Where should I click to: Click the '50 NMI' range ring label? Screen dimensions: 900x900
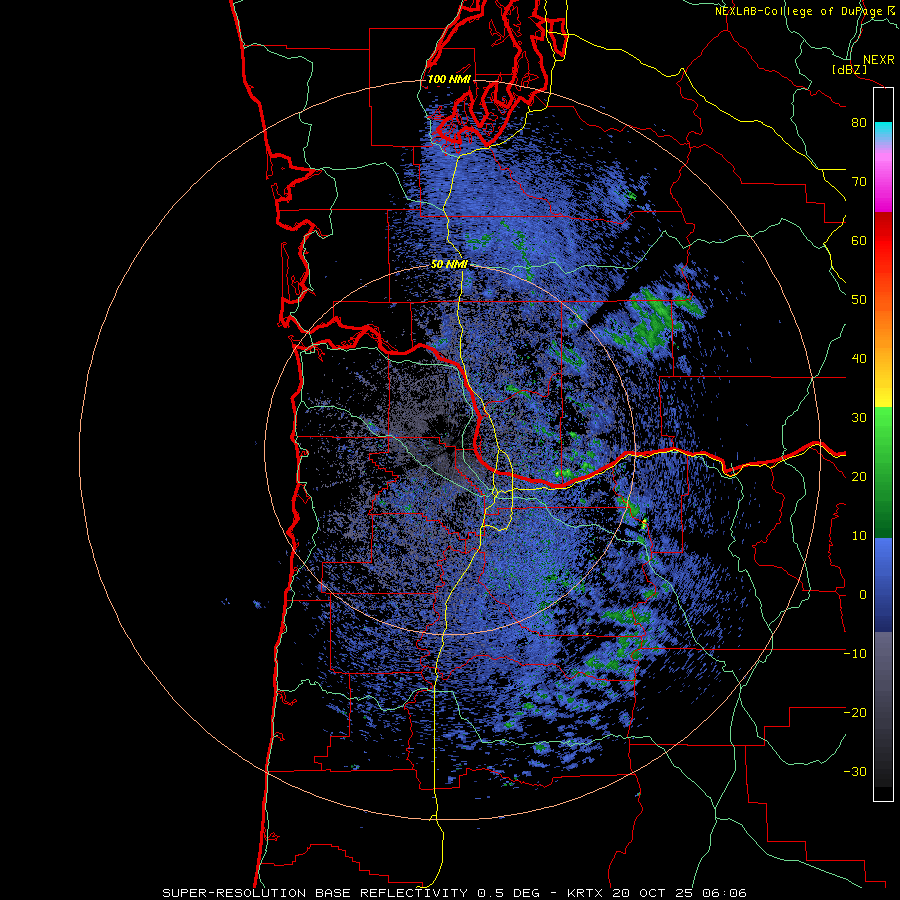[x=449, y=265]
